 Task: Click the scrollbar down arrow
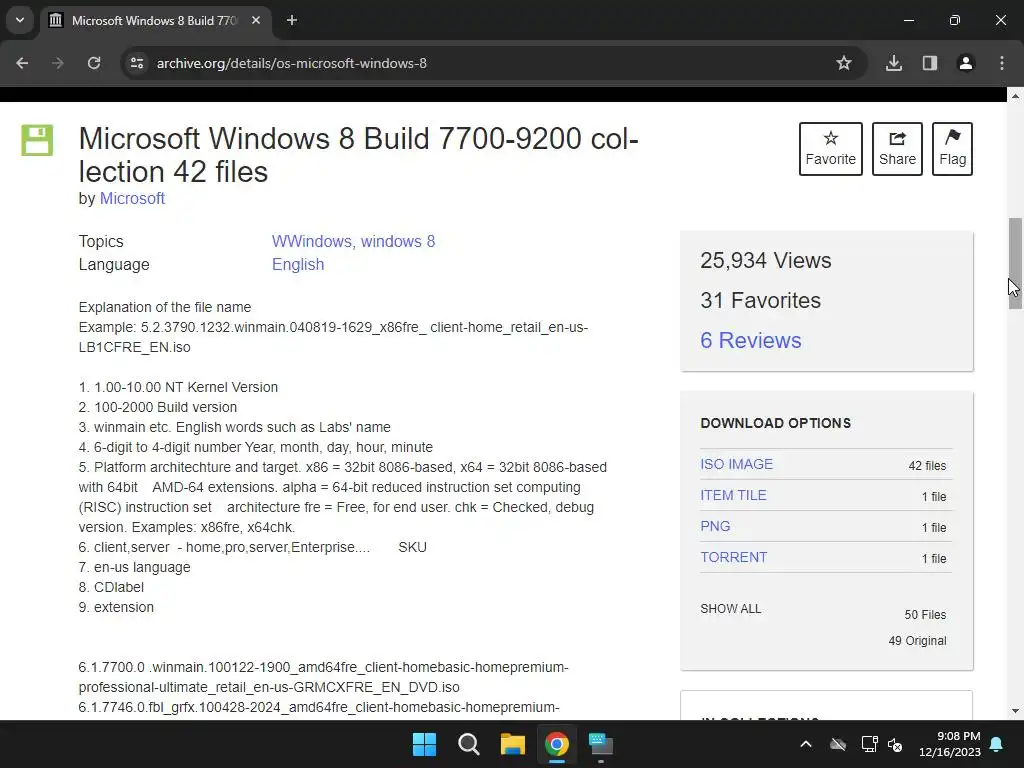[x=1015, y=711]
